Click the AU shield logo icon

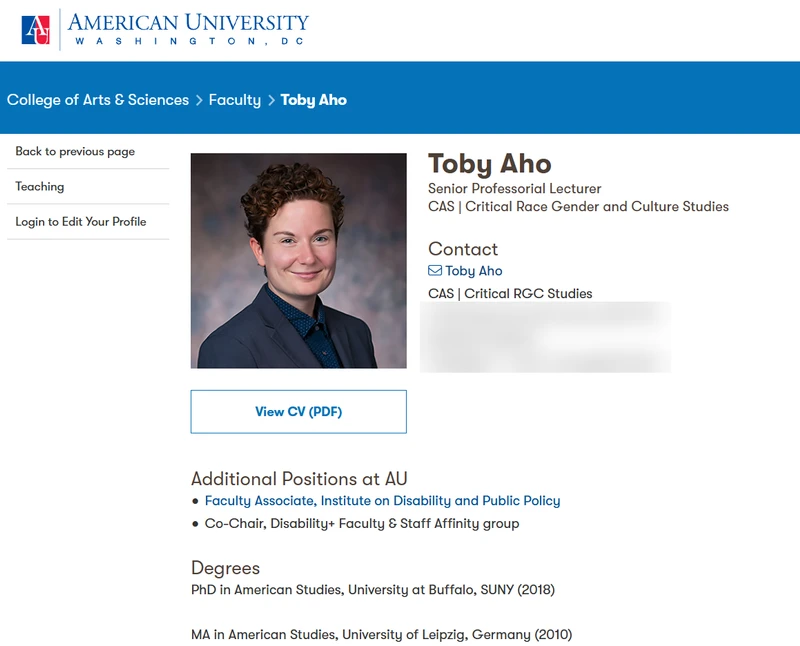point(36,30)
